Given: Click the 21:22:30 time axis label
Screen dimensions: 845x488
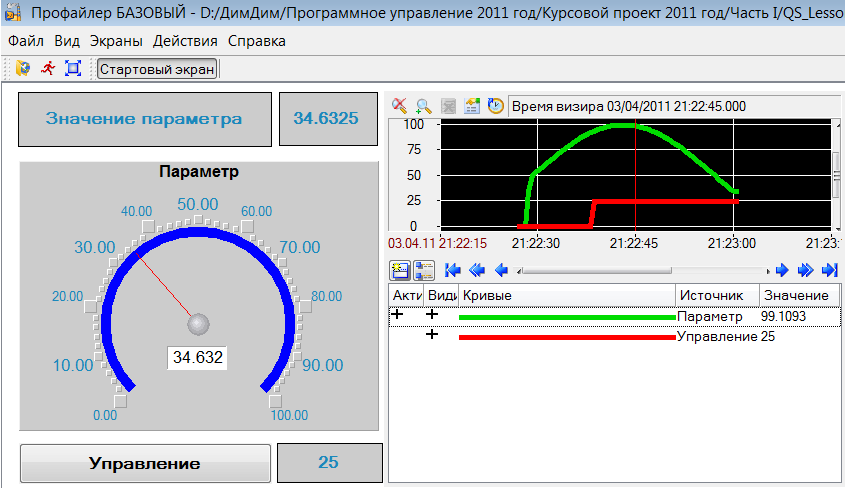Looking at the screenshot, I should tap(536, 243).
